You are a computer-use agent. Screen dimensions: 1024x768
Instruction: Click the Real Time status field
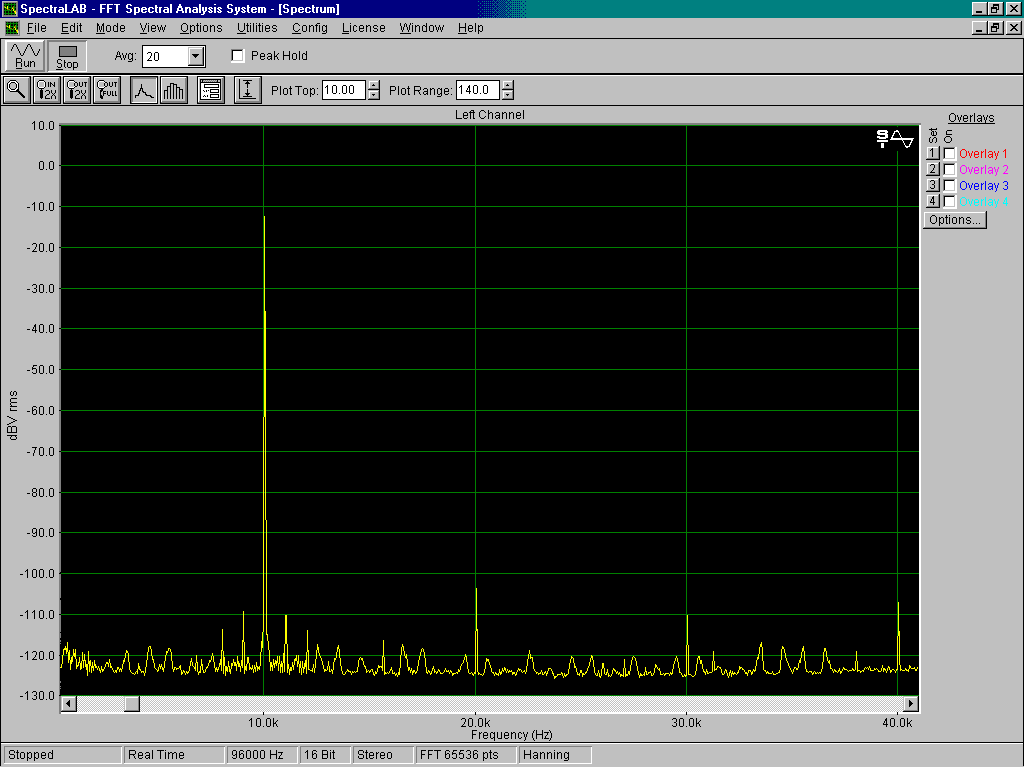click(174, 755)
